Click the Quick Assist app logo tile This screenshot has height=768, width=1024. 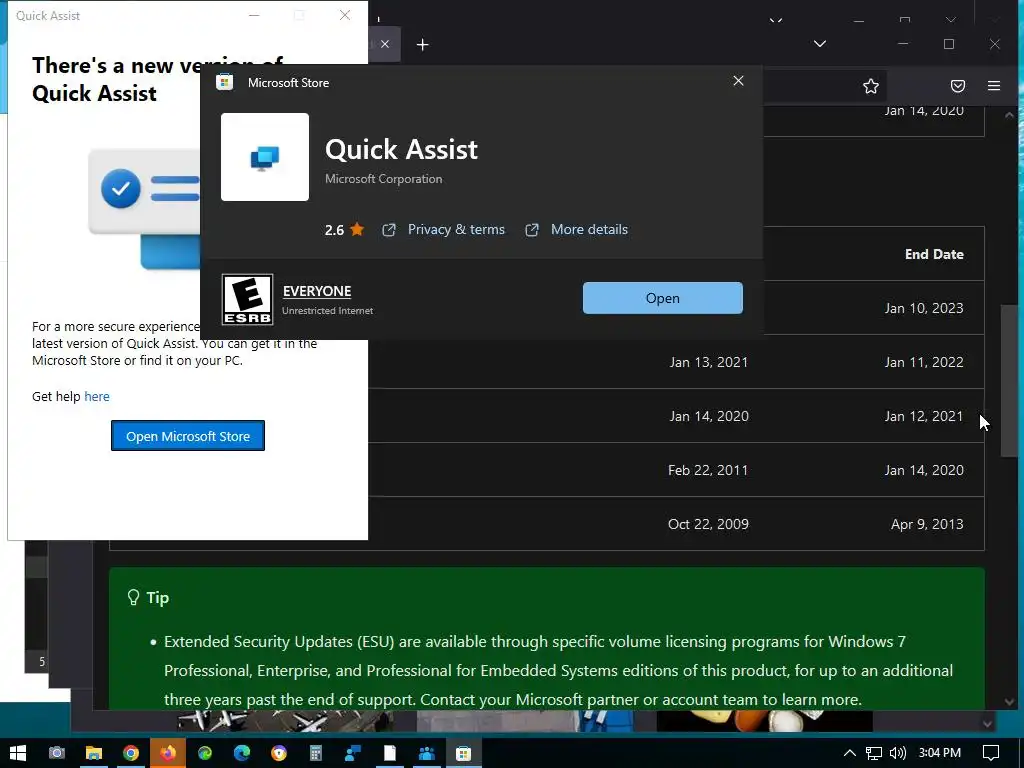tap(264, 157)
